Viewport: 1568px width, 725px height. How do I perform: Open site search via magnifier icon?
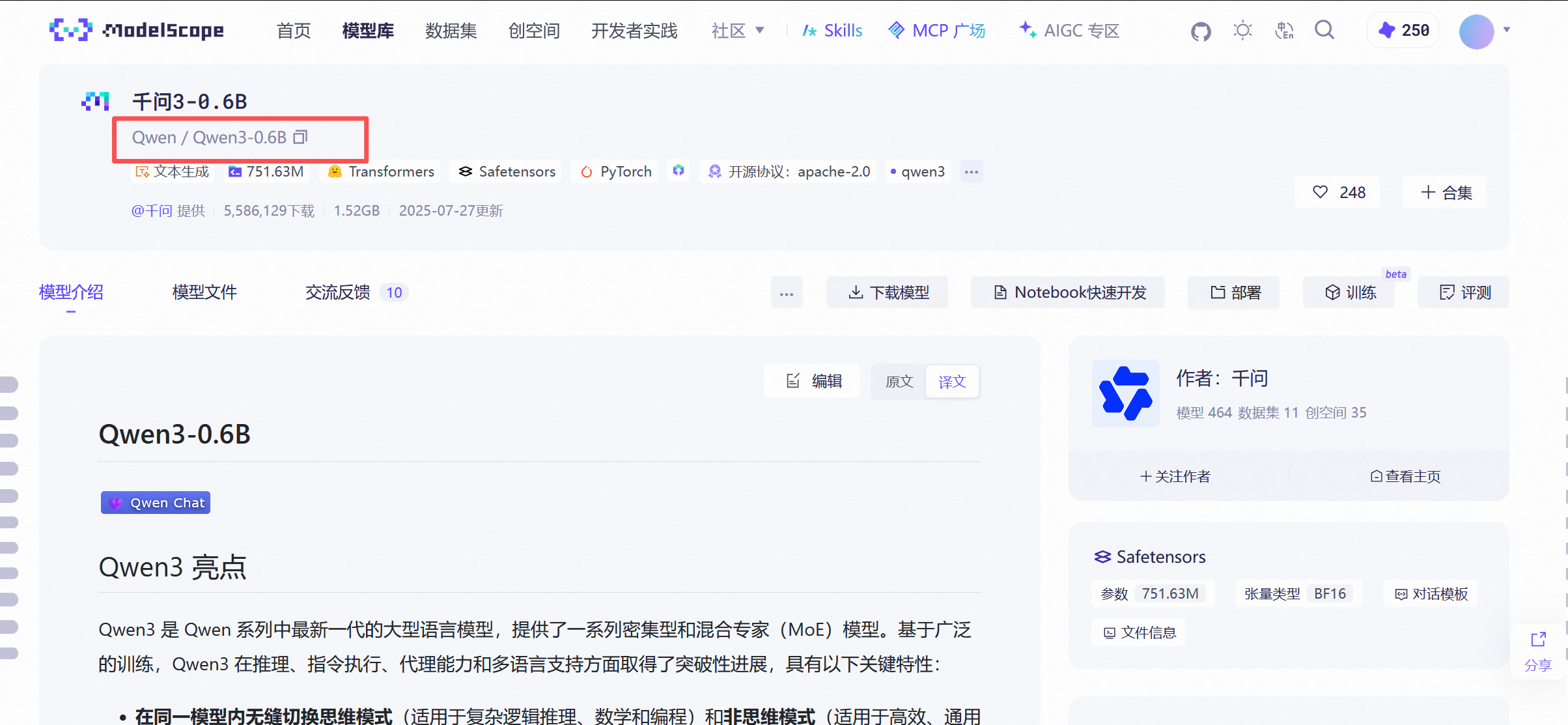1324,30
